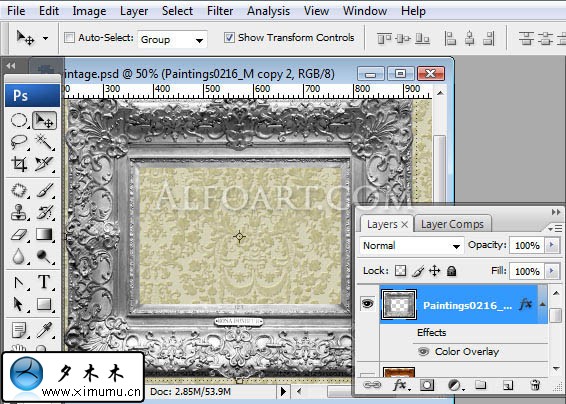Screen dimensions: 566x404
Task: Collapse the toolbox using double arrows
Action: (x=11, y=66)
